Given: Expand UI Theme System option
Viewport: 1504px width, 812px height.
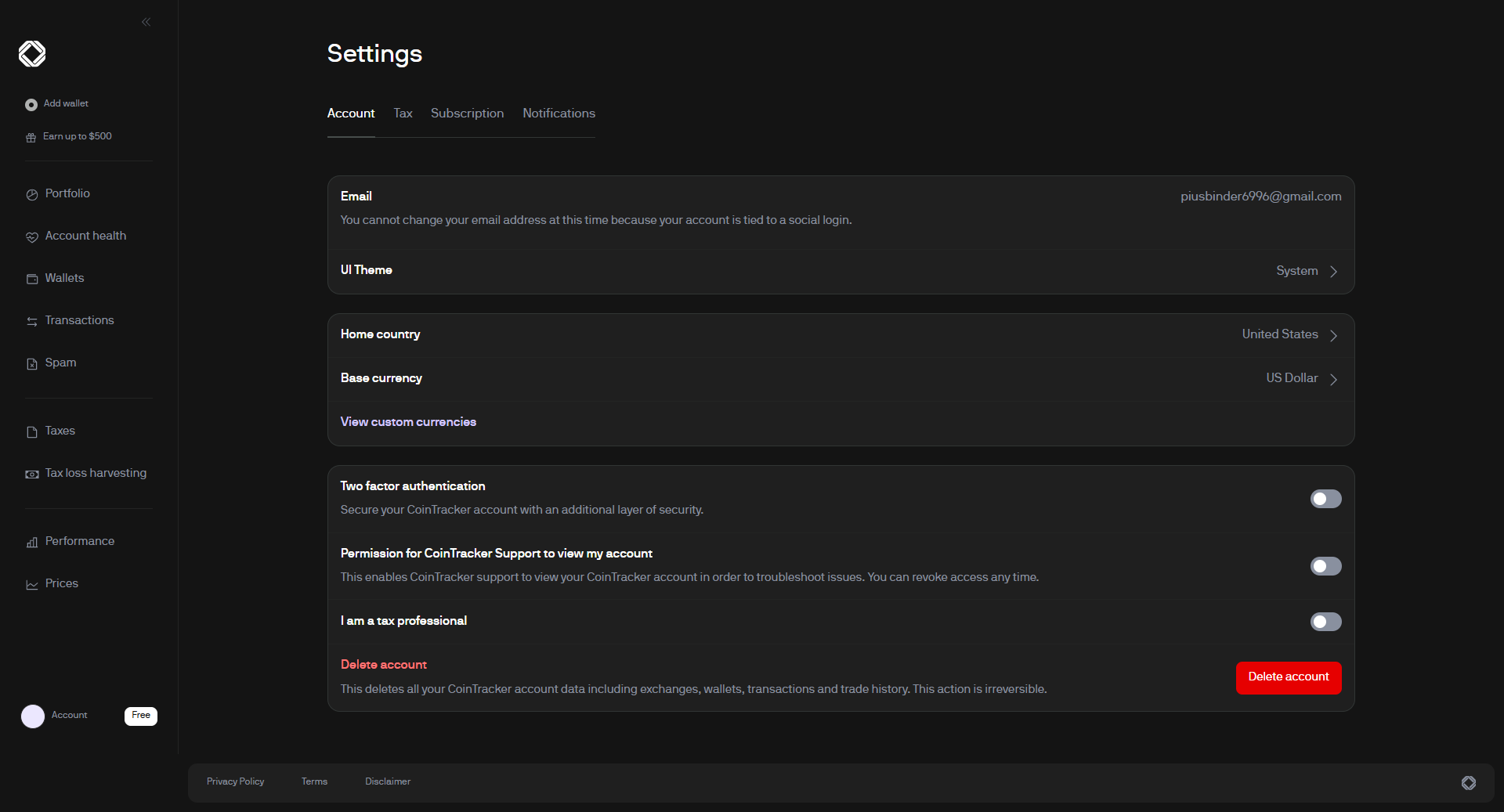Looking at the screenshot, I should coord(1307,271).
